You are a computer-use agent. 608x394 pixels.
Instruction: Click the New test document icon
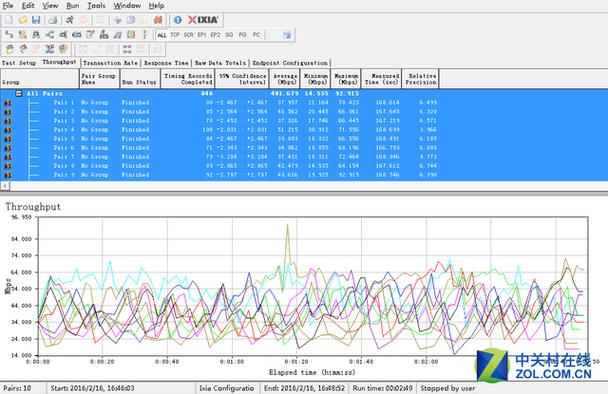pos(9,20)
